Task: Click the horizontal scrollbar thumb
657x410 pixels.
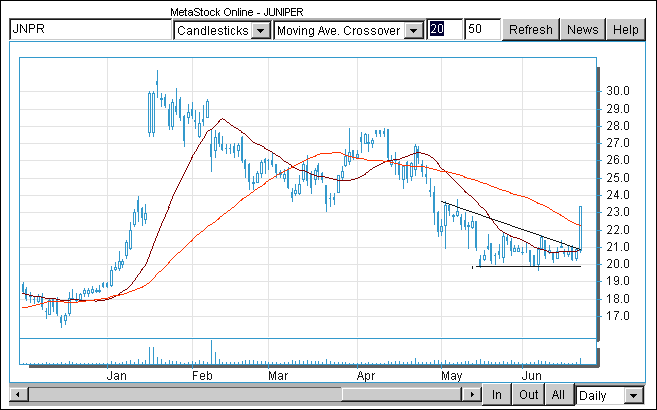Action: [402, 394]
